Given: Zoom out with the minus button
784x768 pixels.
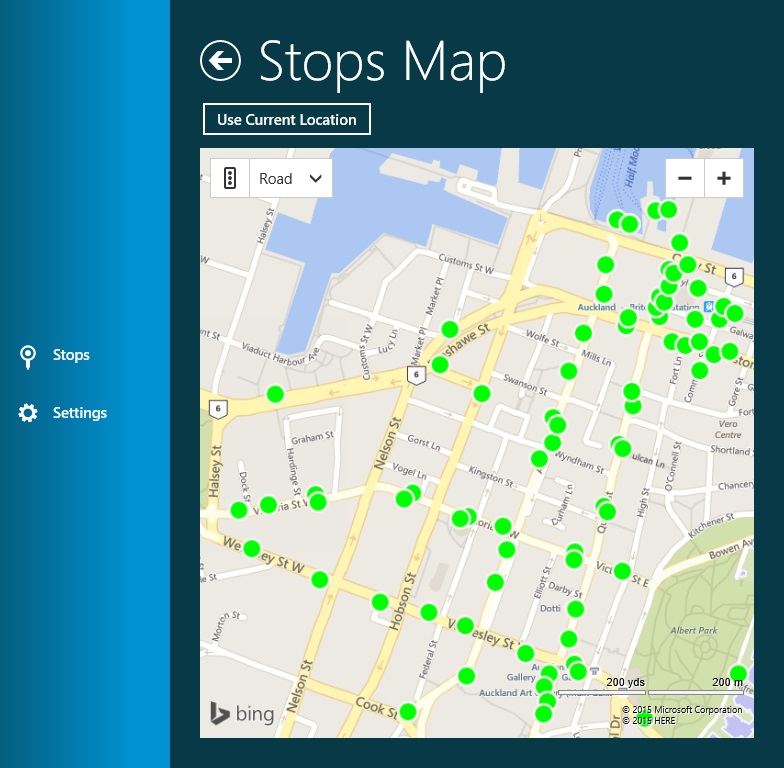Looking at the screenshot, I should (x=685, y=178).
